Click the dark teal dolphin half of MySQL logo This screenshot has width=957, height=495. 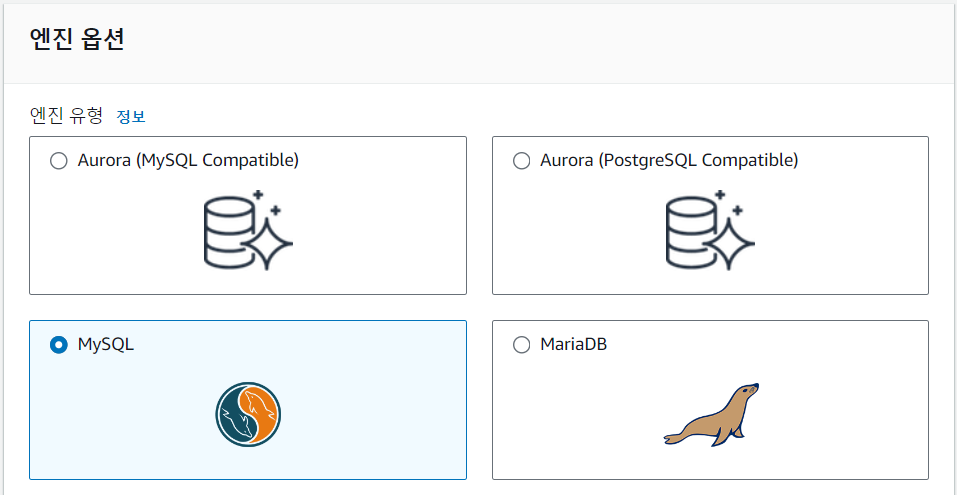(x=235, y=416)
